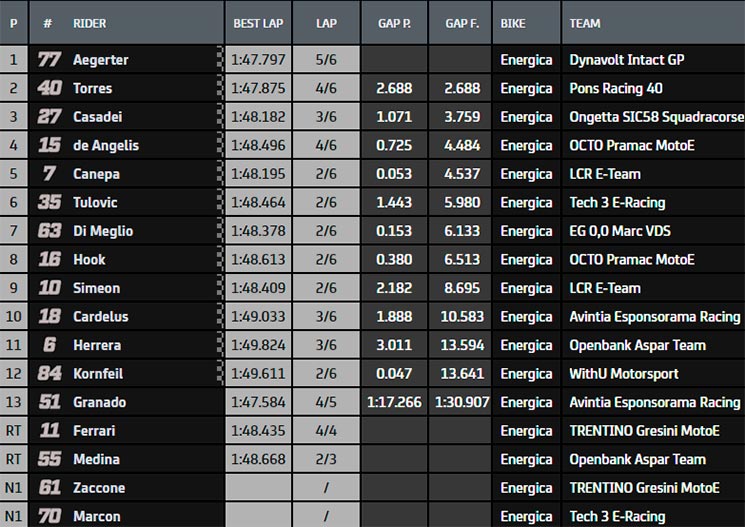The image size is (745, 527).
Task: Click number 61 badge next to Zaccone
Action: [x=49, y=488]
